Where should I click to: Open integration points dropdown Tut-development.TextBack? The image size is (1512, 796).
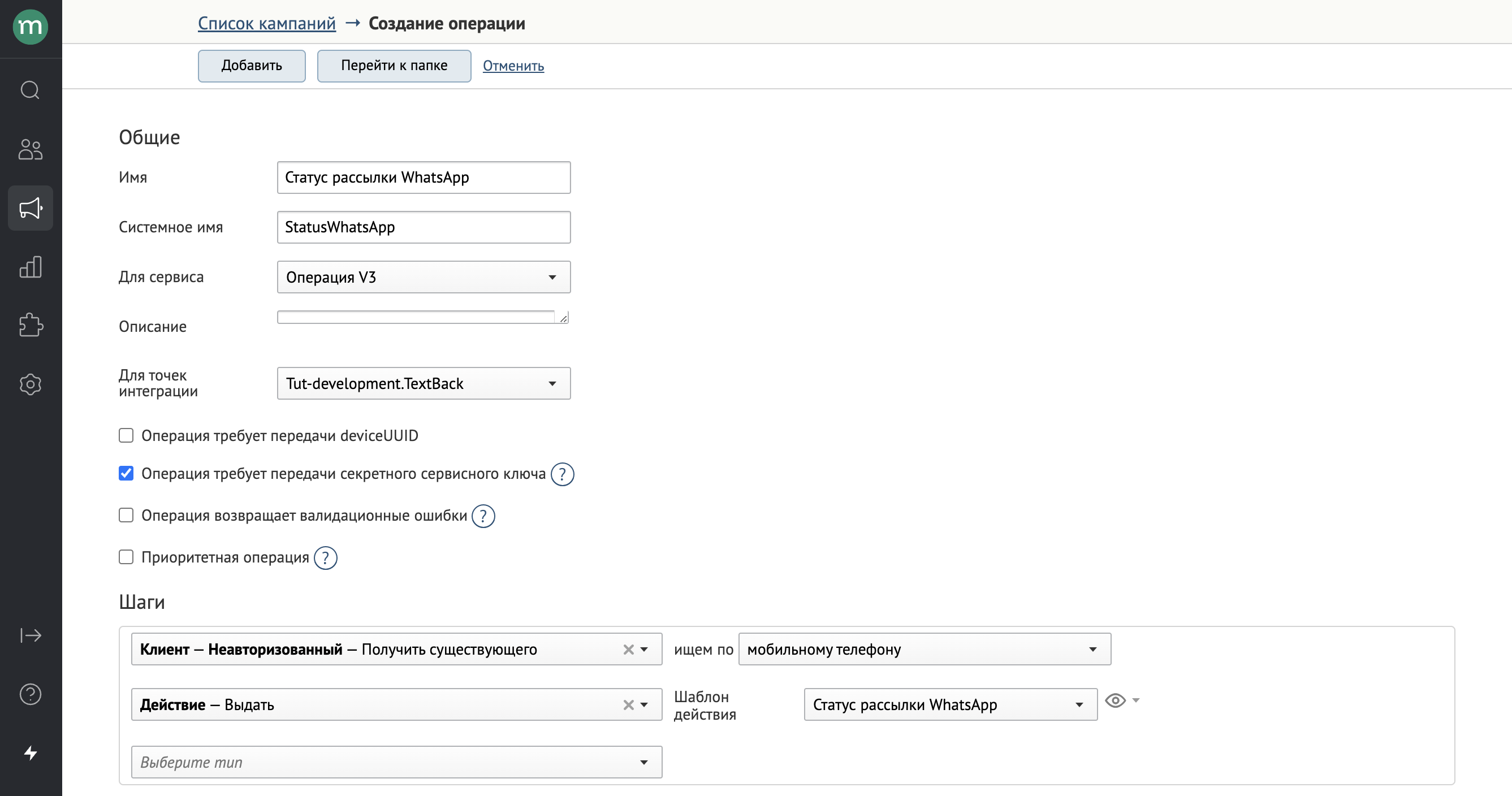click(x=424, y=383)
